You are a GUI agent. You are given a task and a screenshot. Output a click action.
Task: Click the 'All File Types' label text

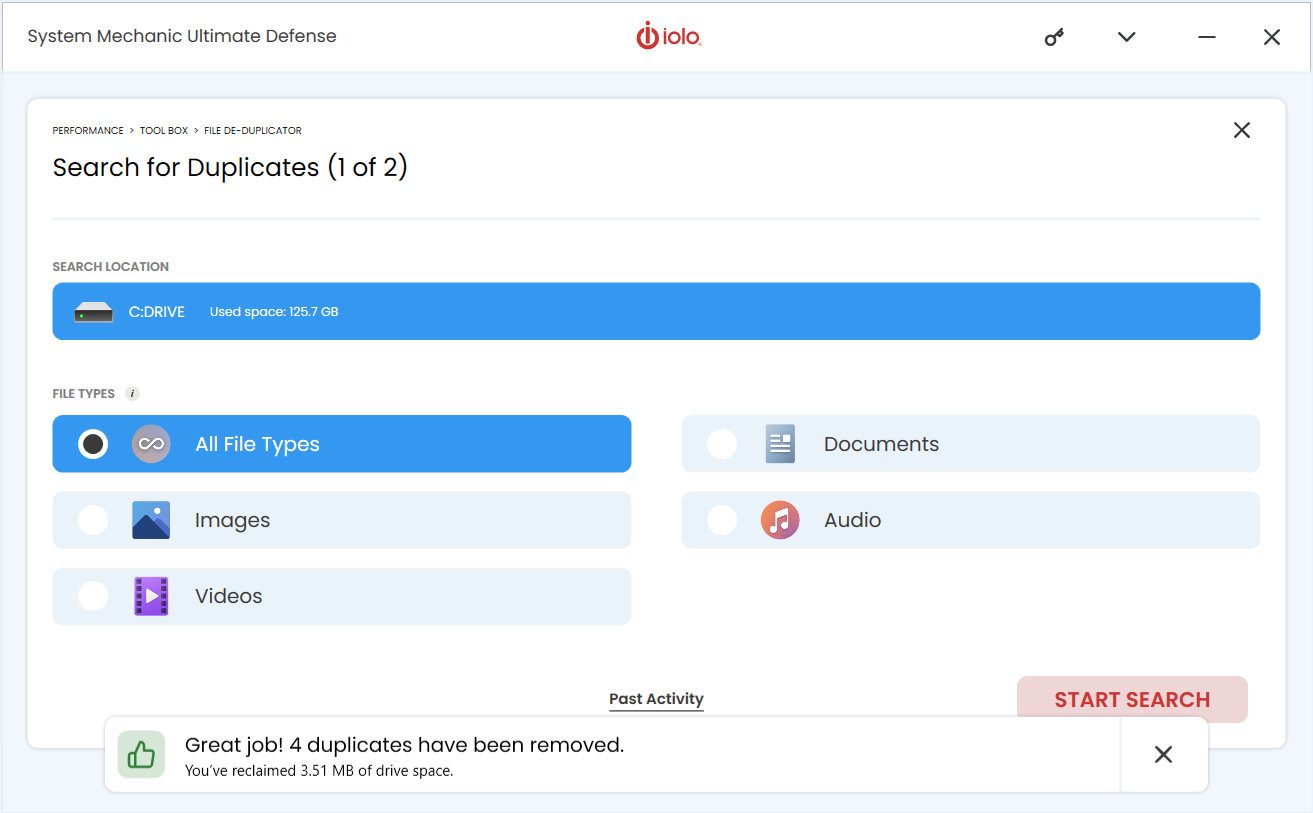[257, 444]
